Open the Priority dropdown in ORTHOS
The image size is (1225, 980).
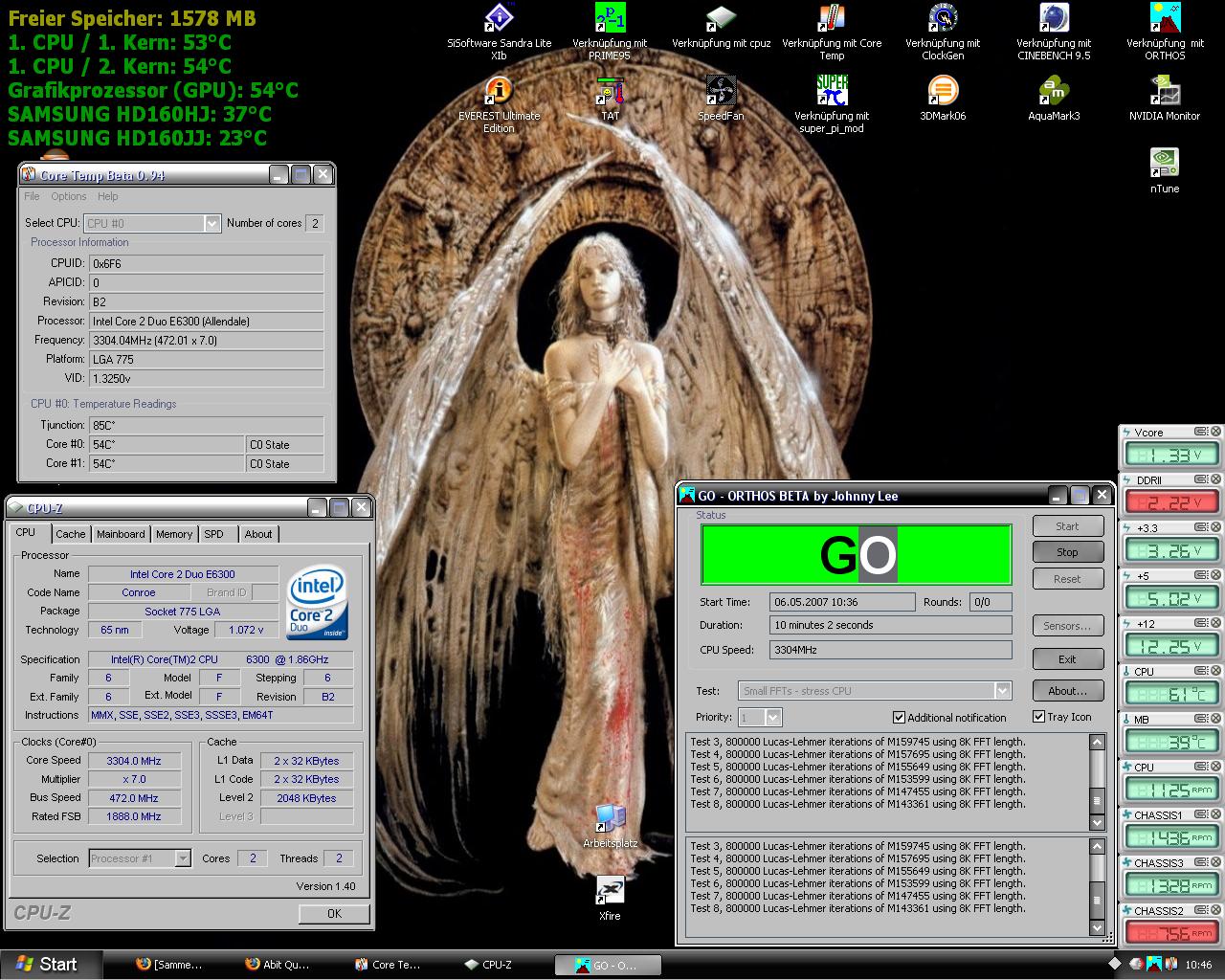coord(773,717)
